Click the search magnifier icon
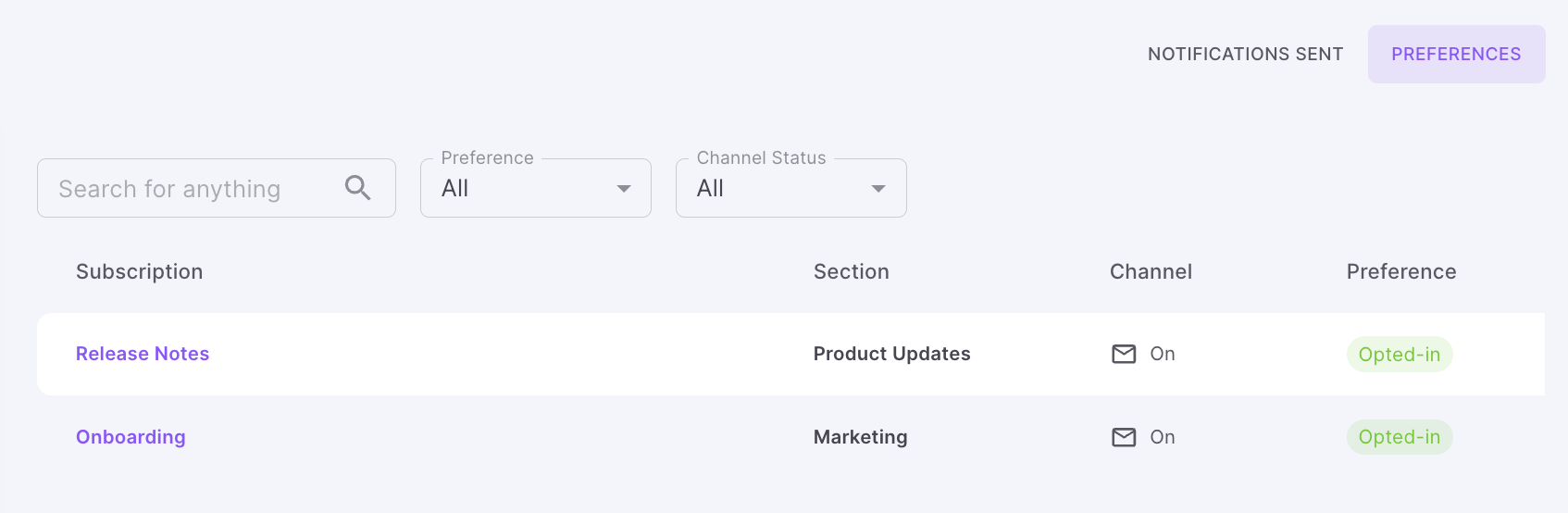The width and height of the screenshot is (1568, 513). coord(357,188)
